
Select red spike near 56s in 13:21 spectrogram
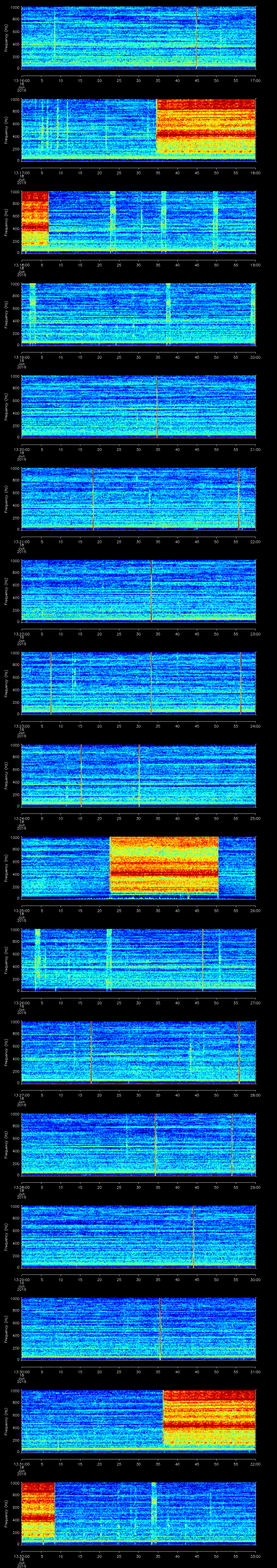pyautogui.click(x=239, y=499)
